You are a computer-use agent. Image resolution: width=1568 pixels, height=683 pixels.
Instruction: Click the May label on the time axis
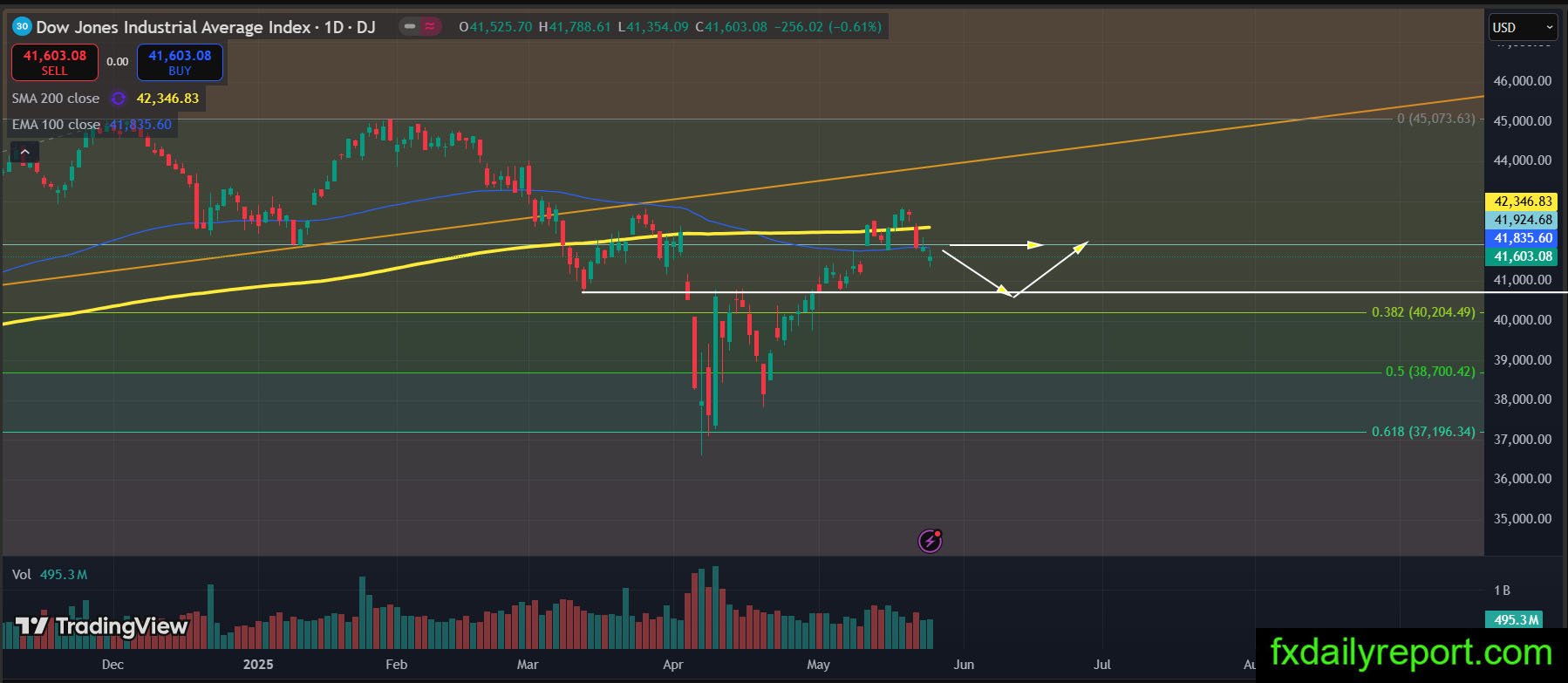click(818, 665)
